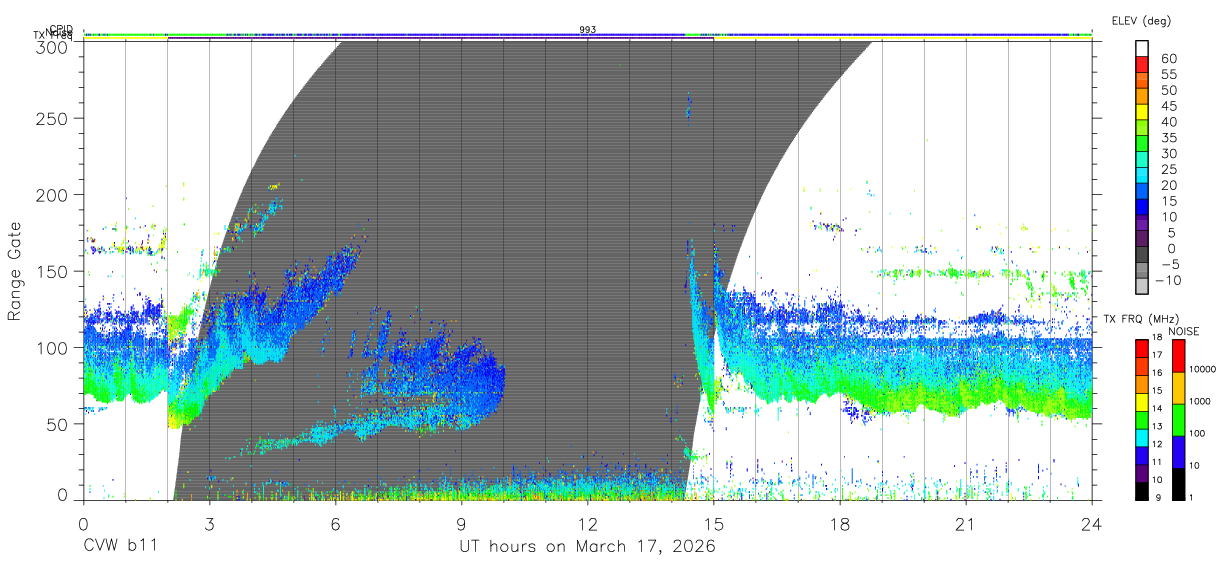Pick the blue 15–20 segment of the ELEV color bar
The width and height of the screenshot is (1228, 567).
[x=1141, y=192]
